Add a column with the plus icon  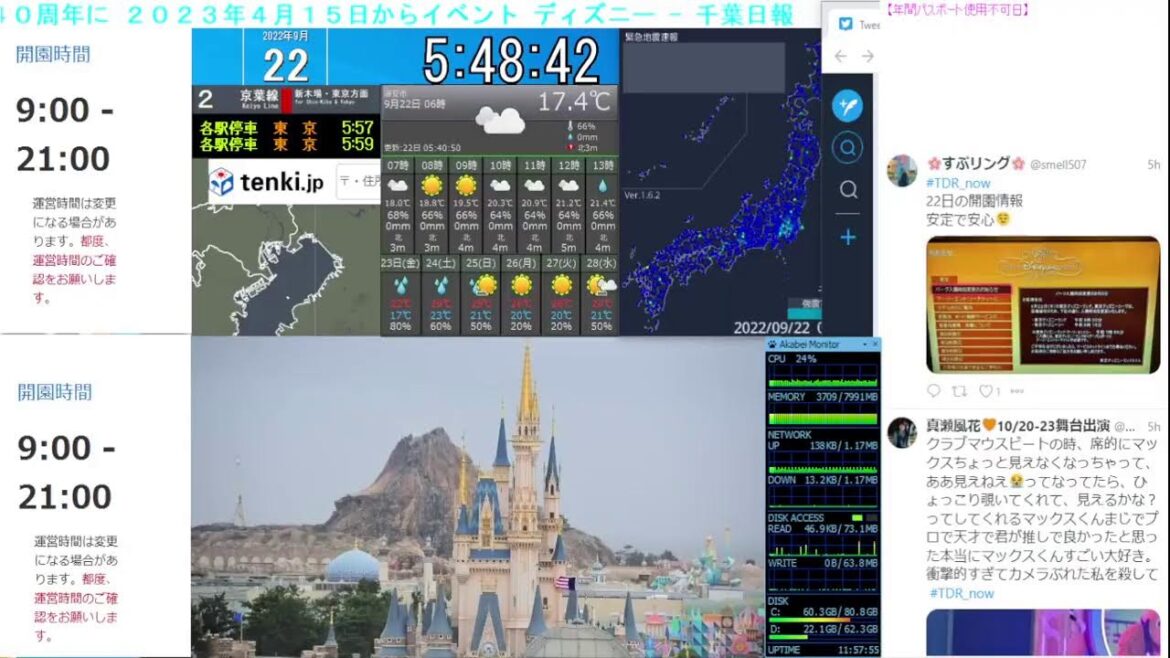click(x=848, y=237)
